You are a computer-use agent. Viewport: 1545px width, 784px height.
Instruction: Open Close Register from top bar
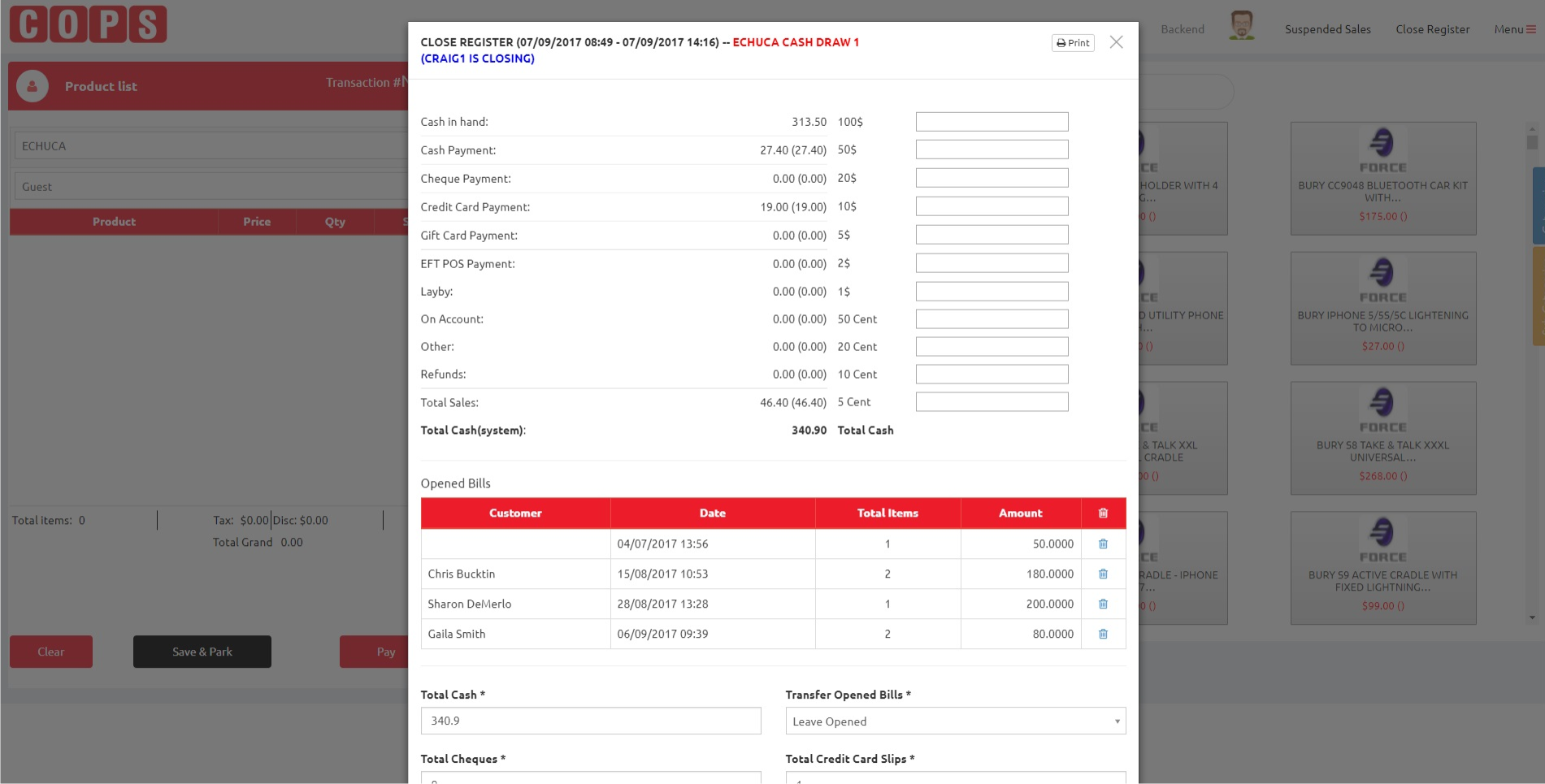[x=1432, y=29]
